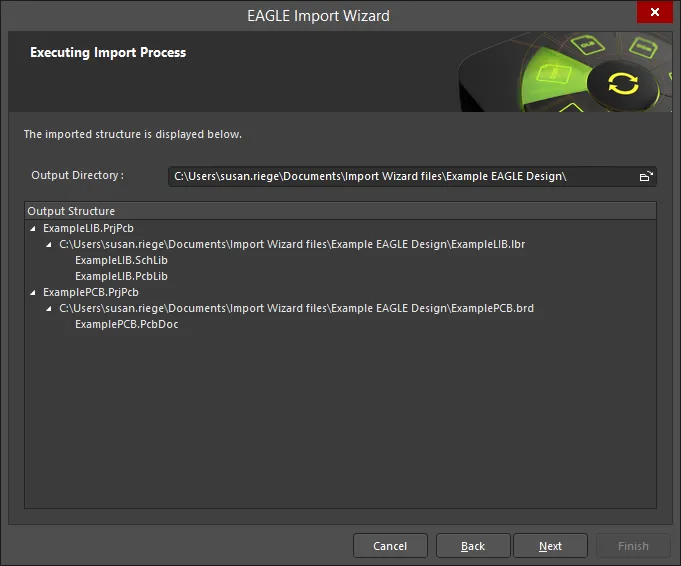Collapse the ExamplePCB.PrjPcb tree node
Image resolution: width=681 pixels, height=566 pixels.
pos(33,292)
